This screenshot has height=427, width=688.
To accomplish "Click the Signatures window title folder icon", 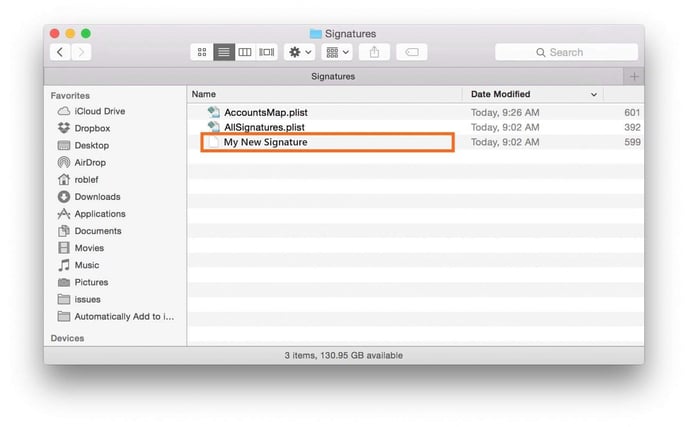I will pyautogui.click(x=315, y=34).
